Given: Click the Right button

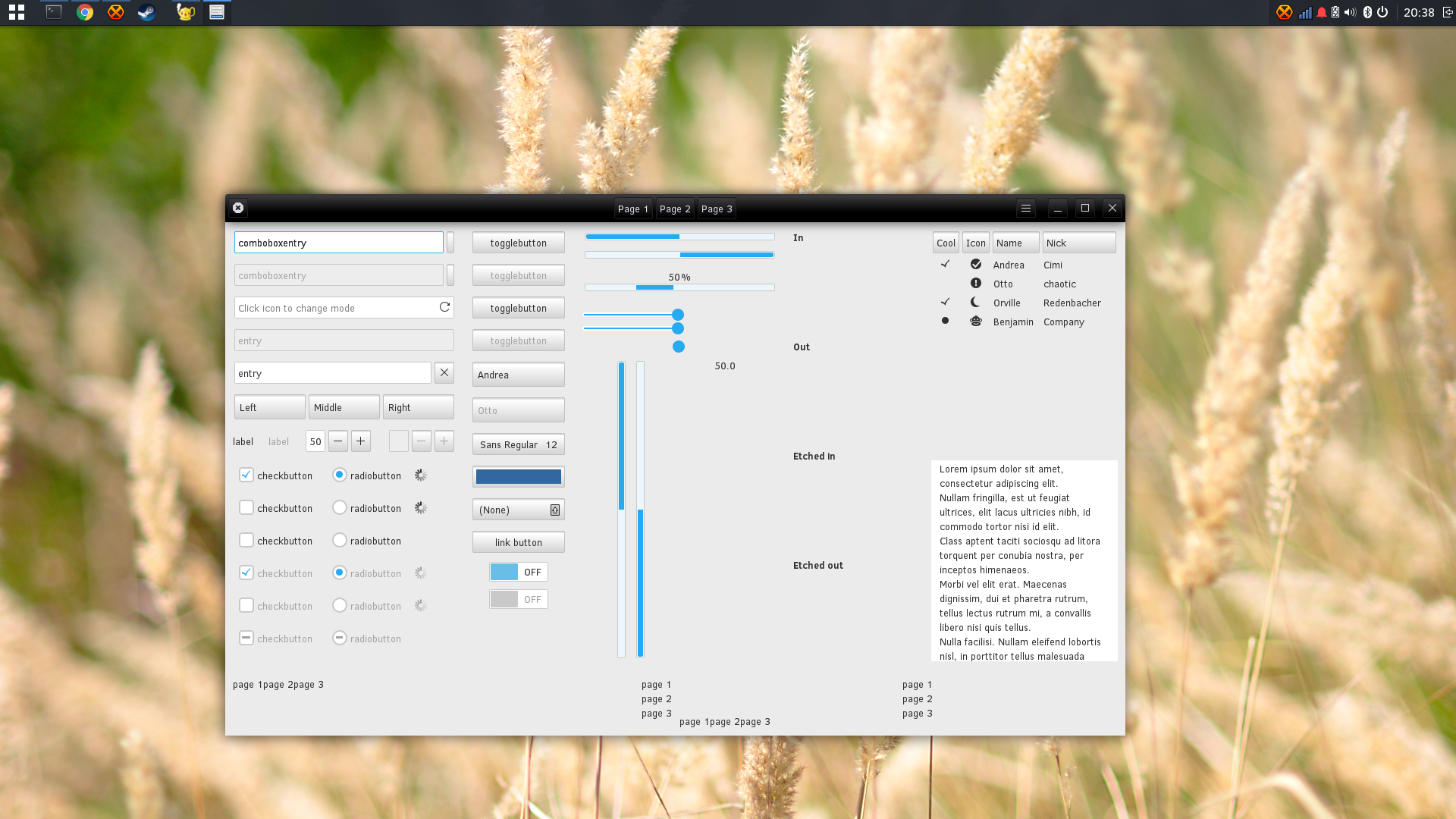Looking at the screenshot, I should 419,407.
